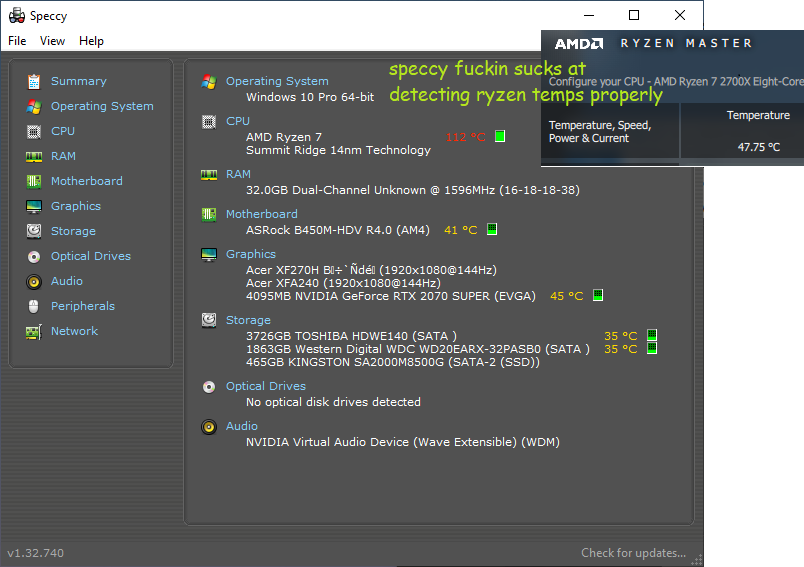Click the green indicator for Western Digital drive temperature
This screenshot has height=567, width=804.
click(652, 348)
